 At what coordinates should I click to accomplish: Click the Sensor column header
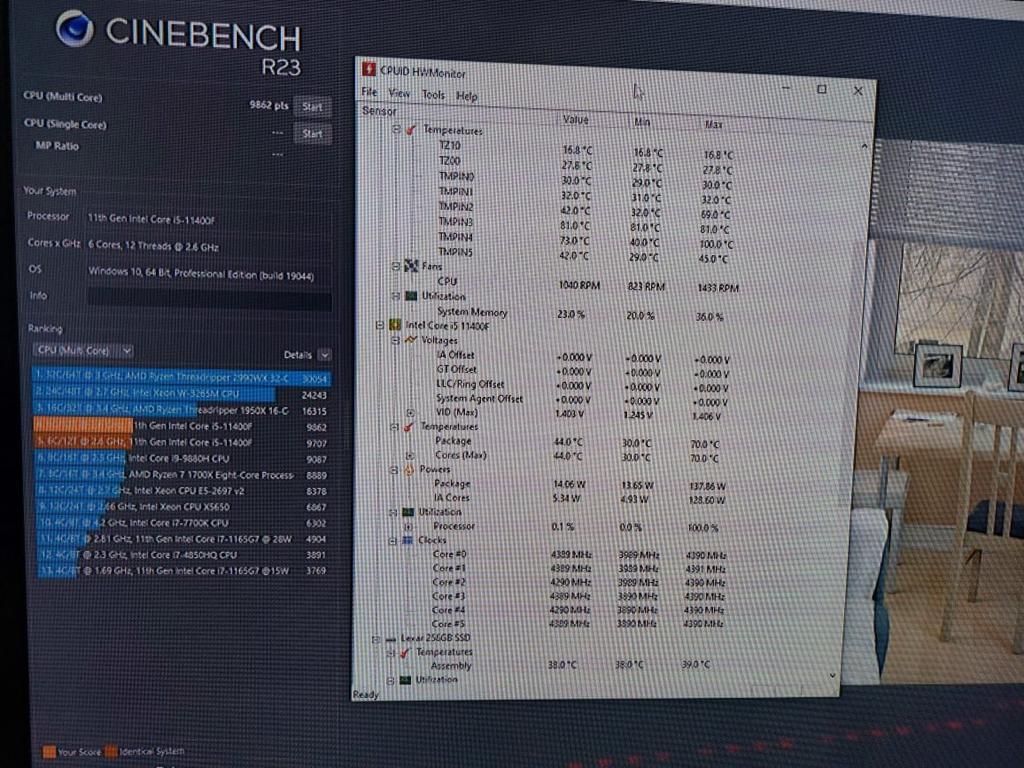click(379, 111)
